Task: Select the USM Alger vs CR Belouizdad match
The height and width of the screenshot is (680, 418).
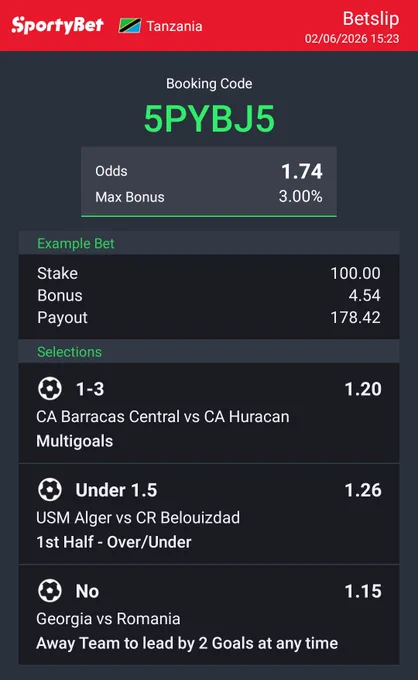Action: click(138, 518)
